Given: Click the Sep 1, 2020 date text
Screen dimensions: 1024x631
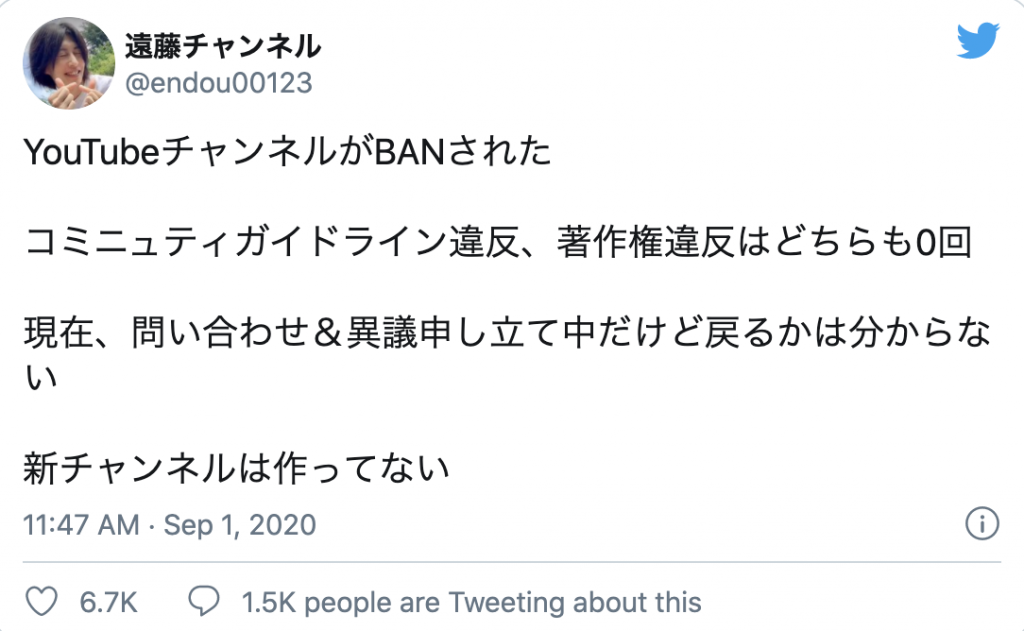Looking at the screenshot, I should 240,524.
